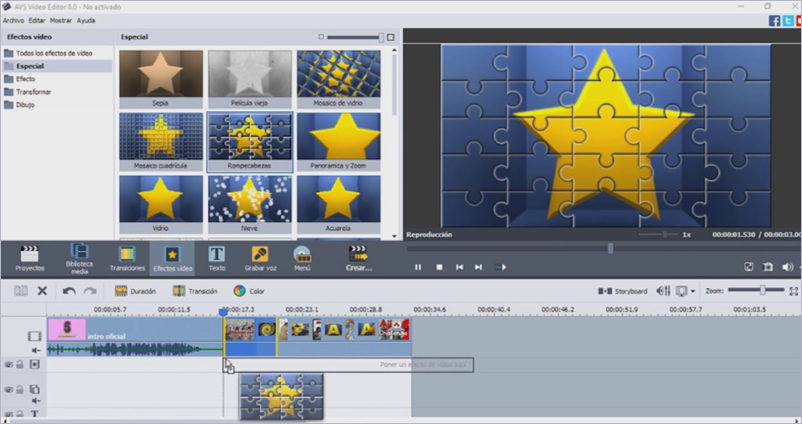Viewport: 802px width, 424px height.
Task: Open the Proyectos section
Action: [30, 258]
